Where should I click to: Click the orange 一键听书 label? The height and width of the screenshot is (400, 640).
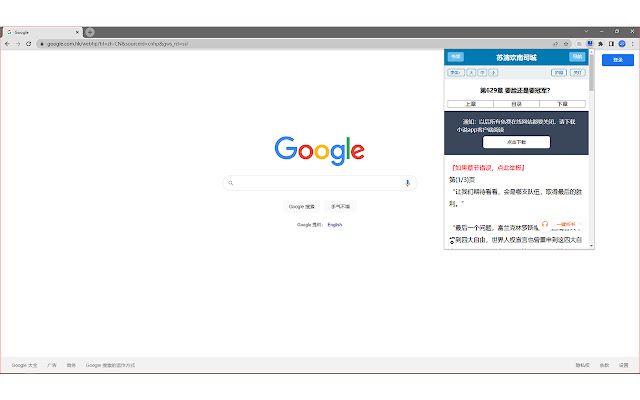pos(565,224)
